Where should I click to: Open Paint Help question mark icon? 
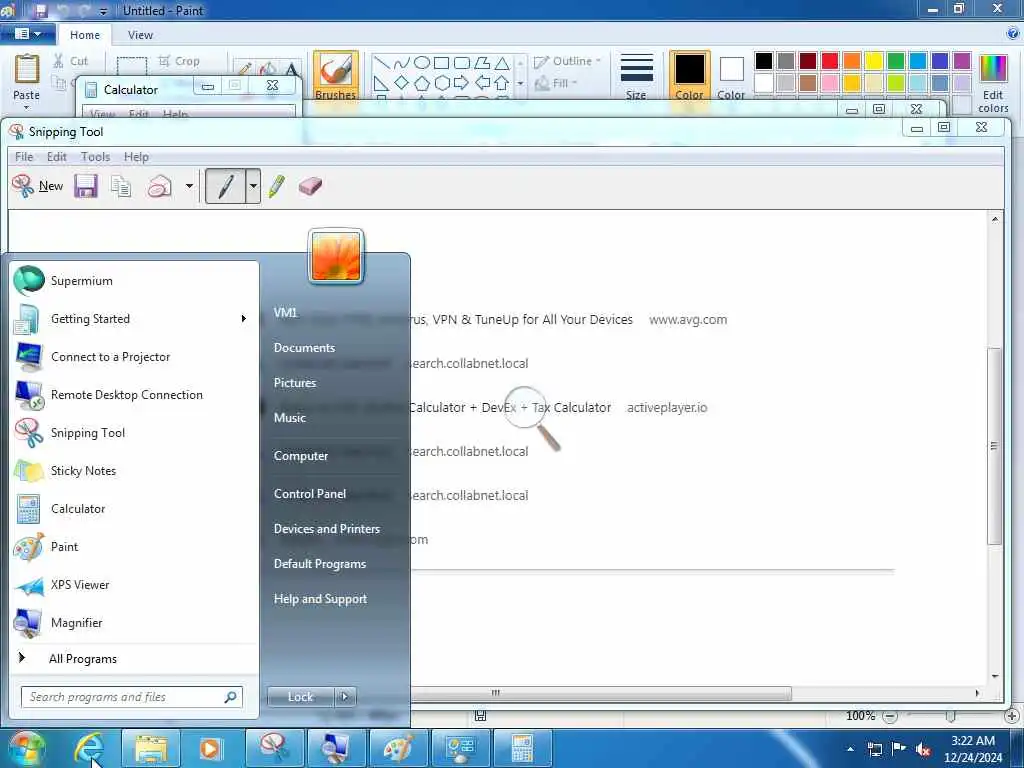(x=1013, y=33)
